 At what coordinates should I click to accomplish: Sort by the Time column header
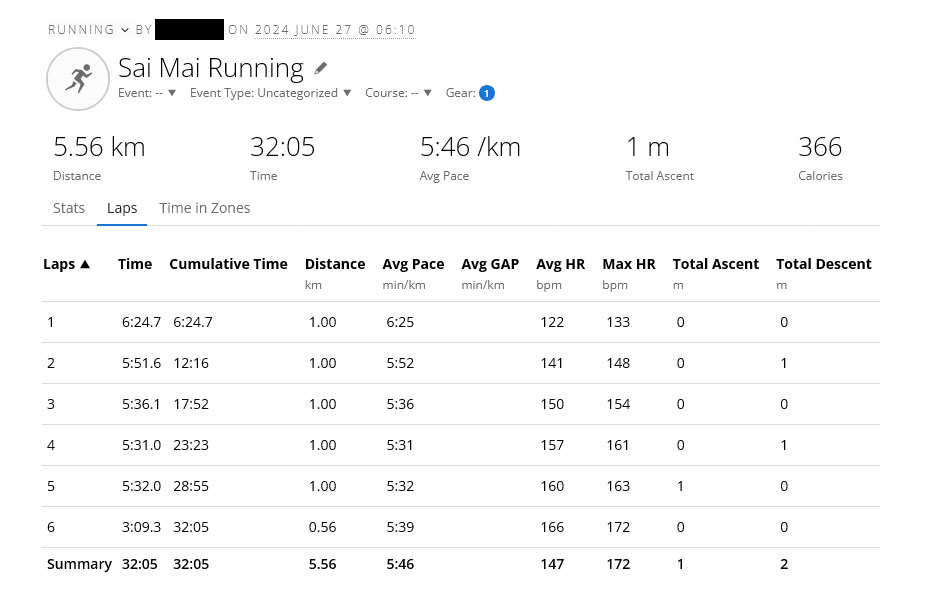(135, 264)
